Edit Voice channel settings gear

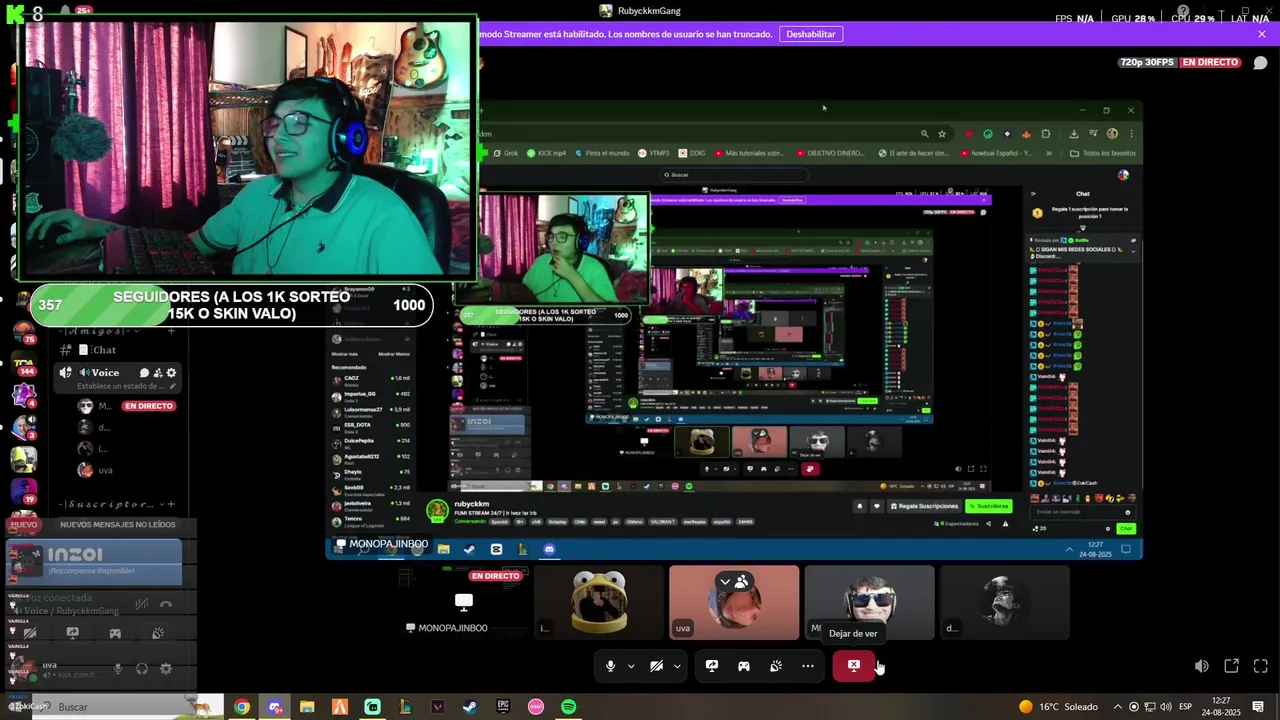(x=171, y=373)
